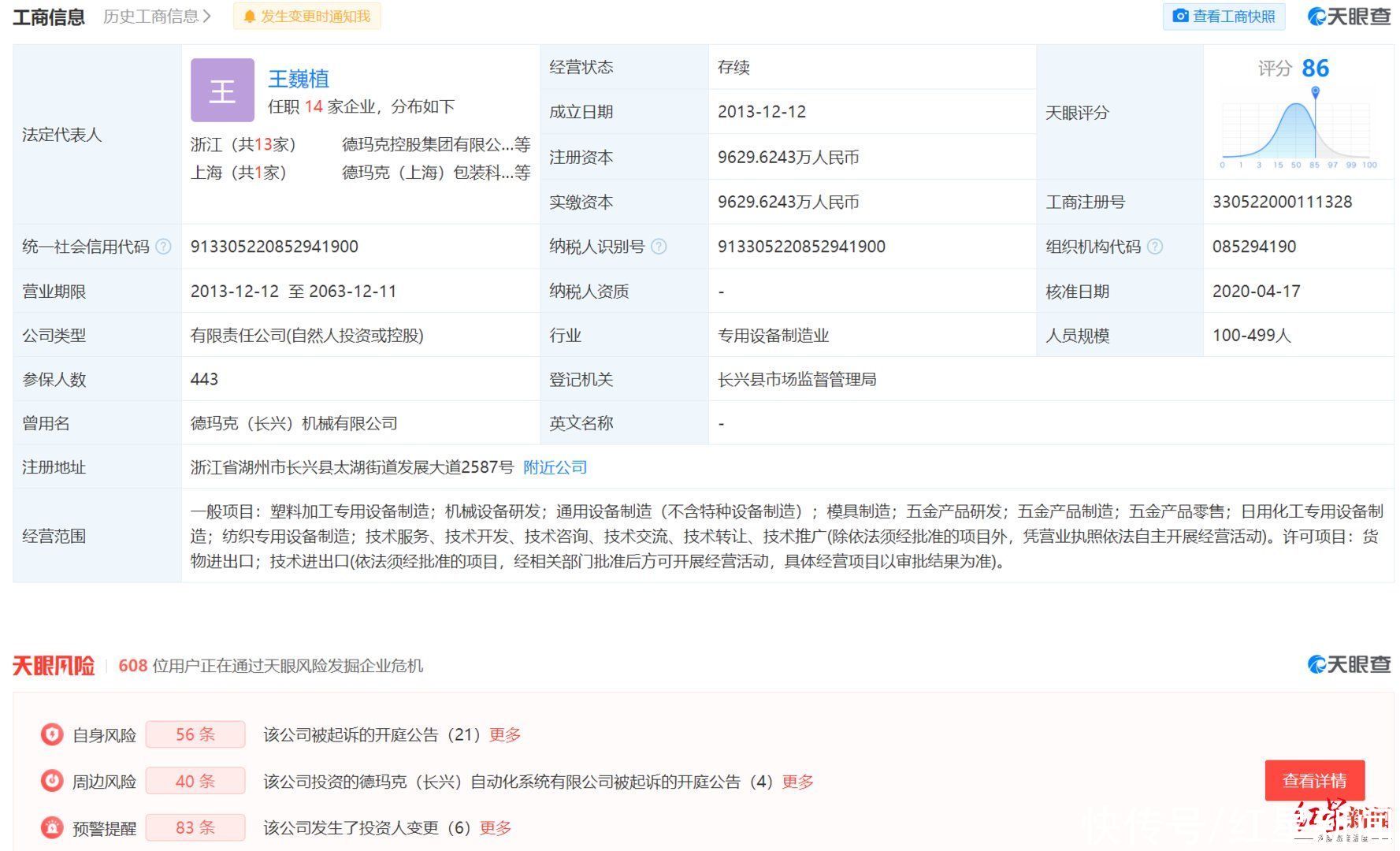Screen dimensions: 1400x851
Task: Click 经营状态 value 存续
Action: [x=733, y=67]
